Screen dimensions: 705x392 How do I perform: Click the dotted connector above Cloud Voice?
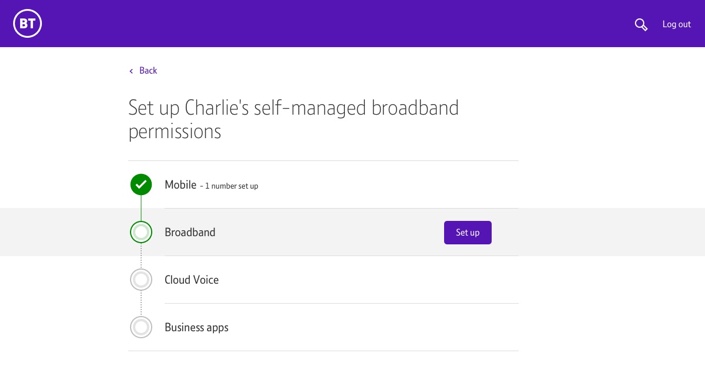click(141, 256)
